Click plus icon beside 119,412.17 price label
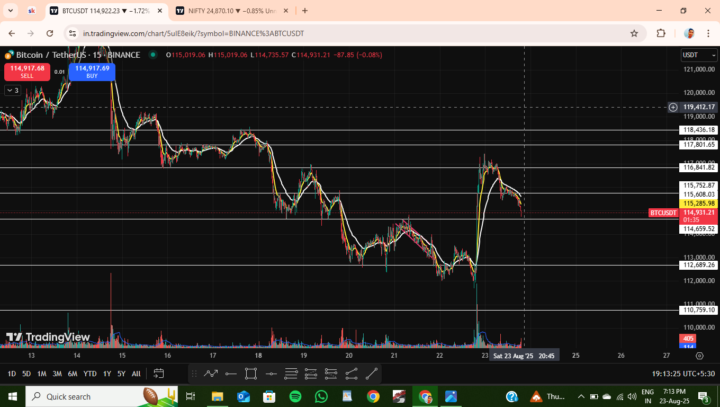The image size is (720, 407). tap(673, 107)
